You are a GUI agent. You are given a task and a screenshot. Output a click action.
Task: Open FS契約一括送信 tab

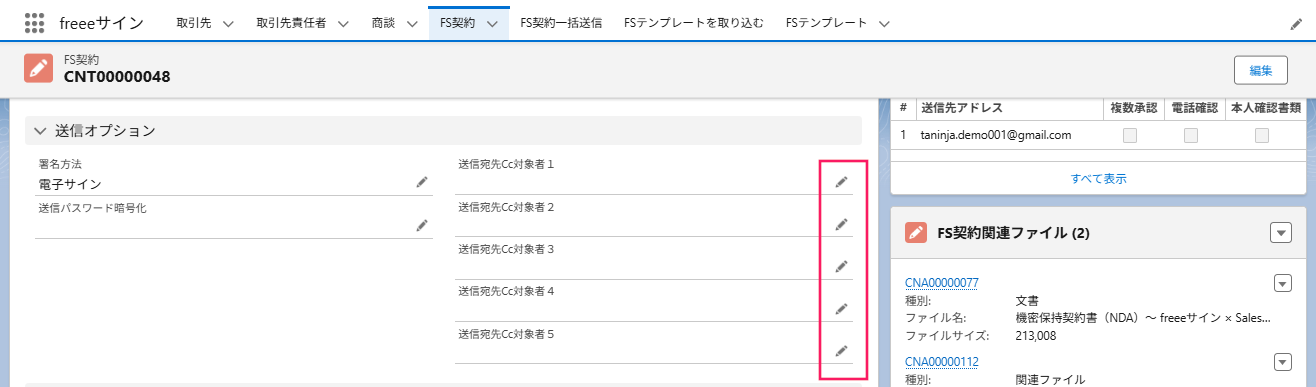[x=561, y=22]
